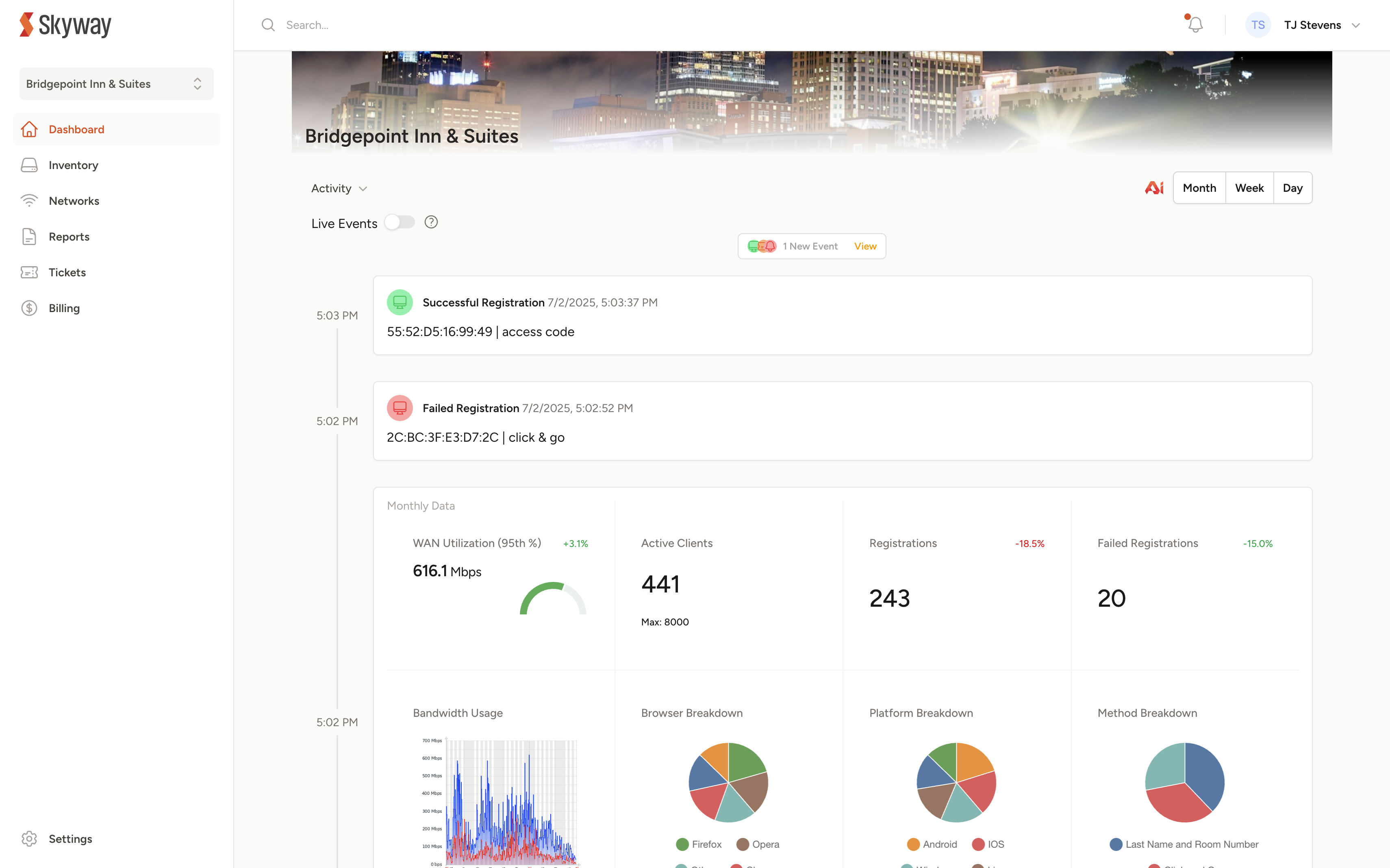Click the red AI insights icon
The height and width of the screenshot is (868, 1390).
coord(1153,188)
